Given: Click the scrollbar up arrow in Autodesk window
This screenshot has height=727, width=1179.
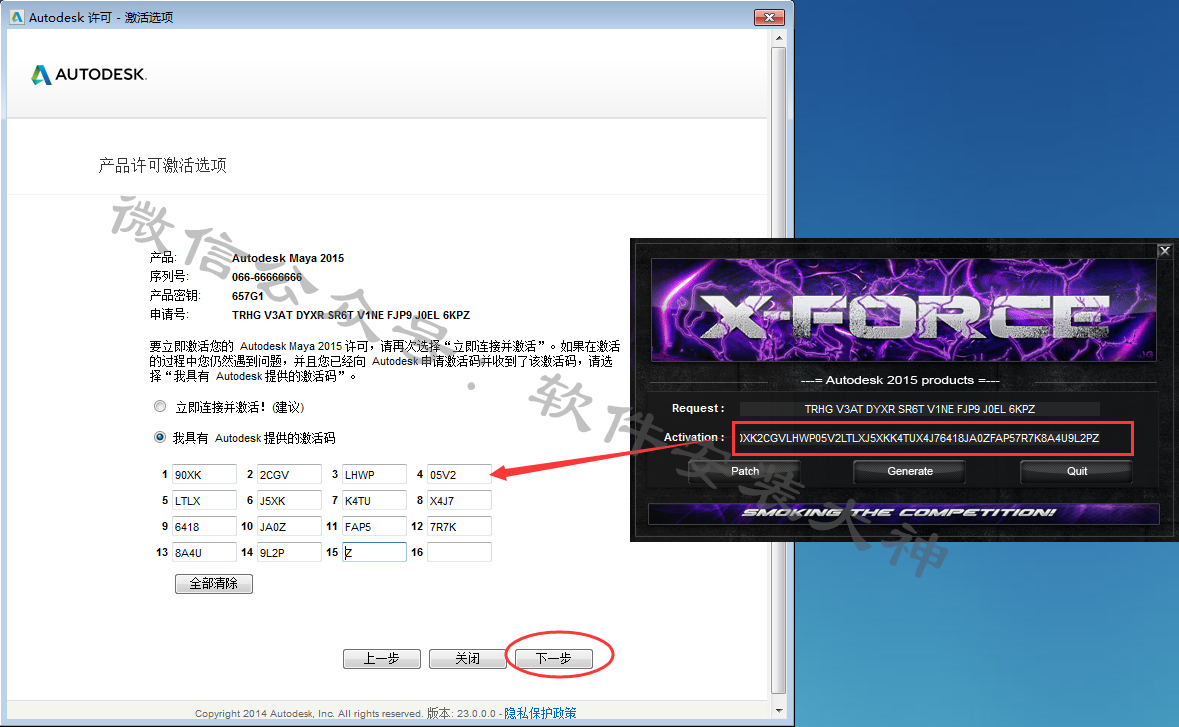Looking at the screenshot, I should point(779,38).
